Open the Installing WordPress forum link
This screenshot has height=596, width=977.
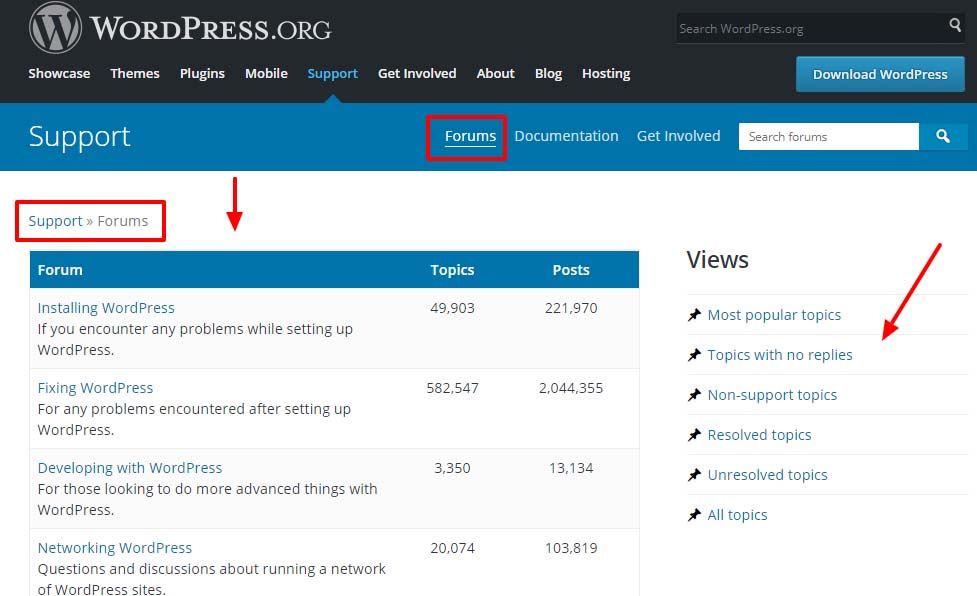[x=106, y=308]
